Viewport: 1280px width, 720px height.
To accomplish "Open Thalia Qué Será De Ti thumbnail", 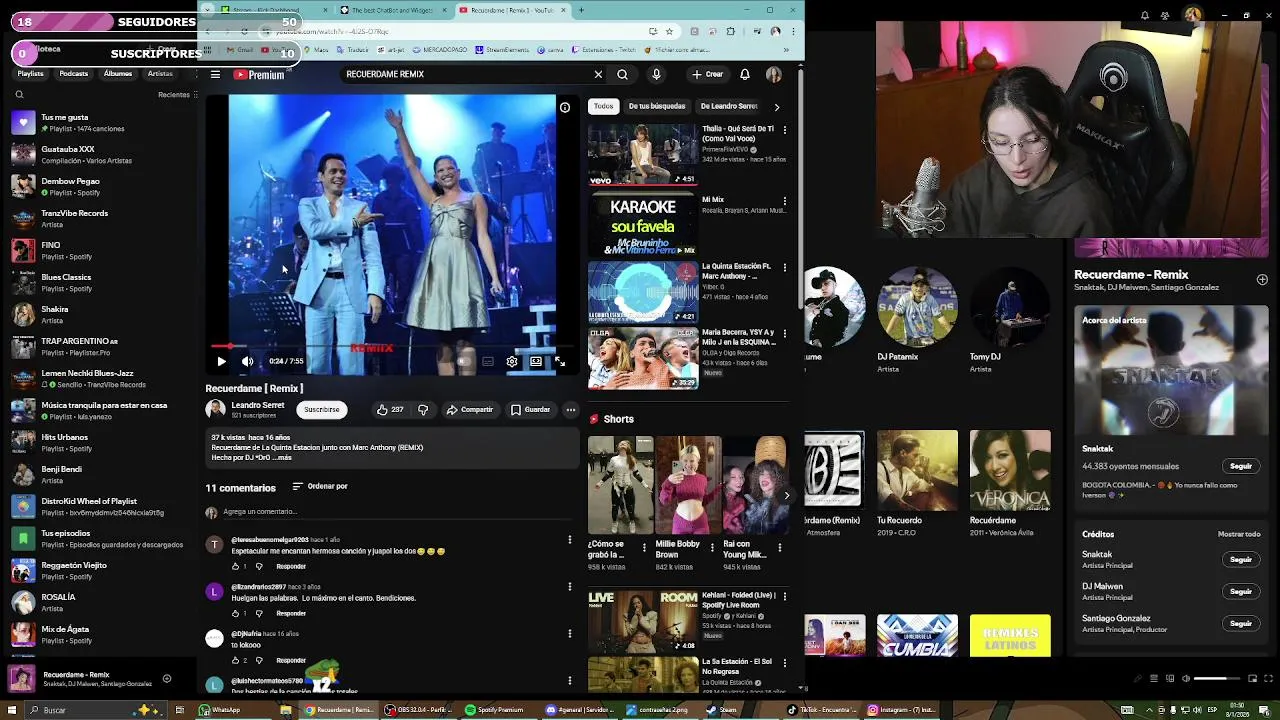I will pos(643,154).
